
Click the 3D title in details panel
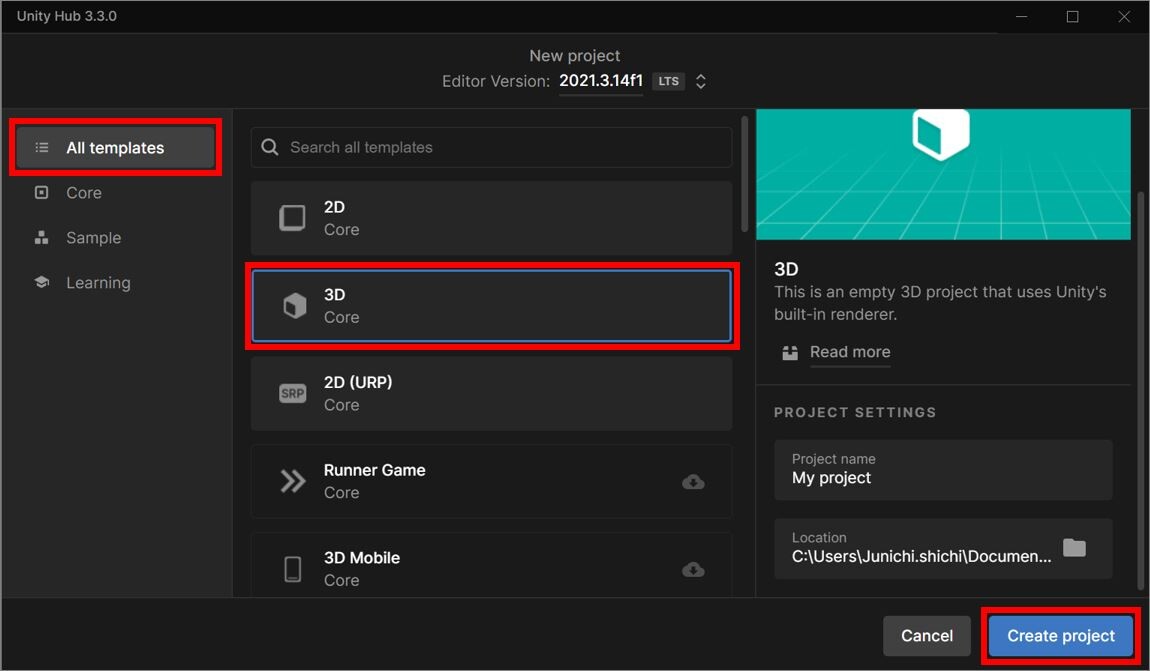coord(786,269)
